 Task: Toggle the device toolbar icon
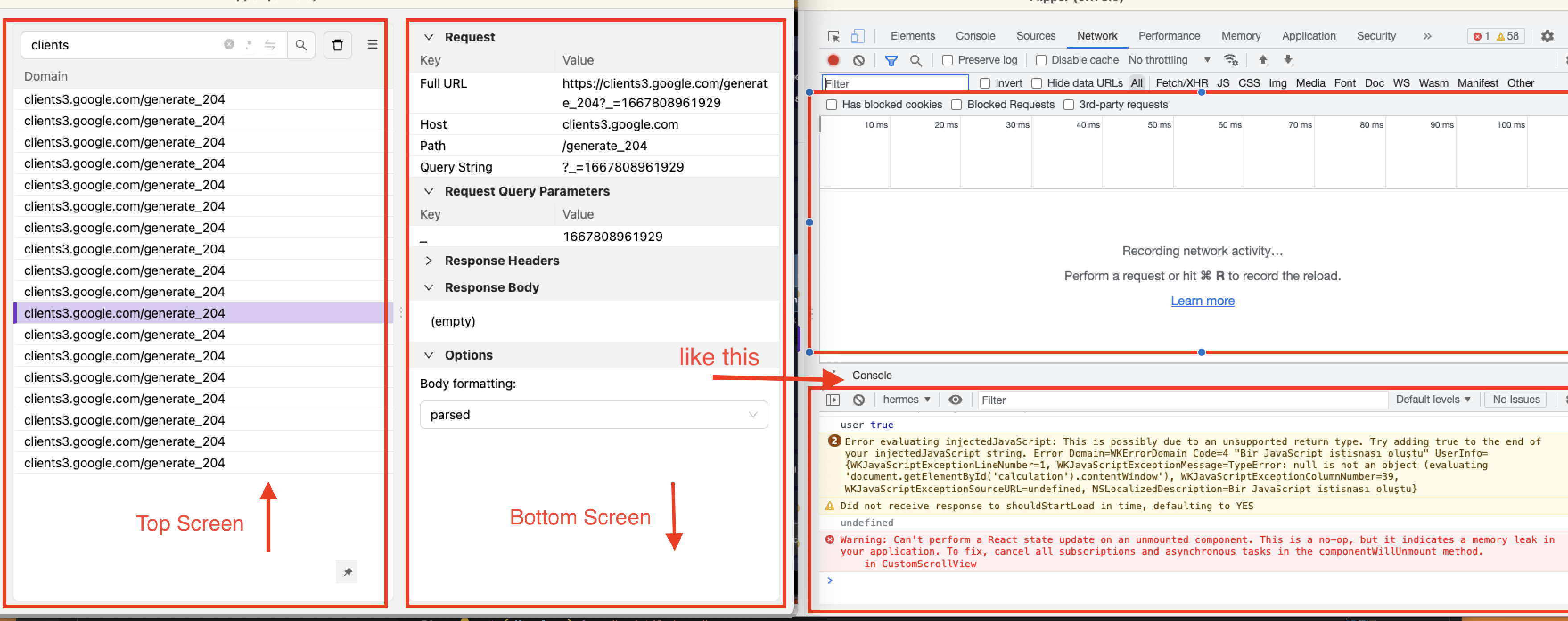pyautogui.click(x=858, y=36)
